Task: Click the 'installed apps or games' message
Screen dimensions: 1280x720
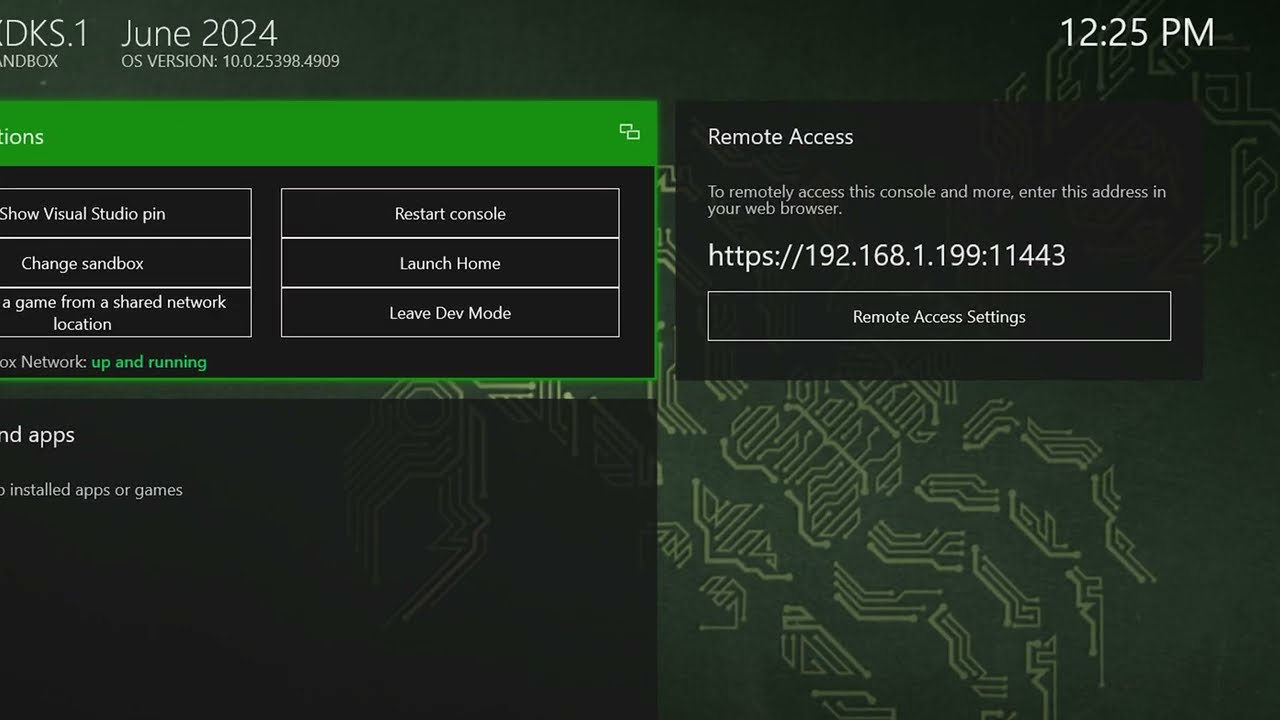Action: 91,490
